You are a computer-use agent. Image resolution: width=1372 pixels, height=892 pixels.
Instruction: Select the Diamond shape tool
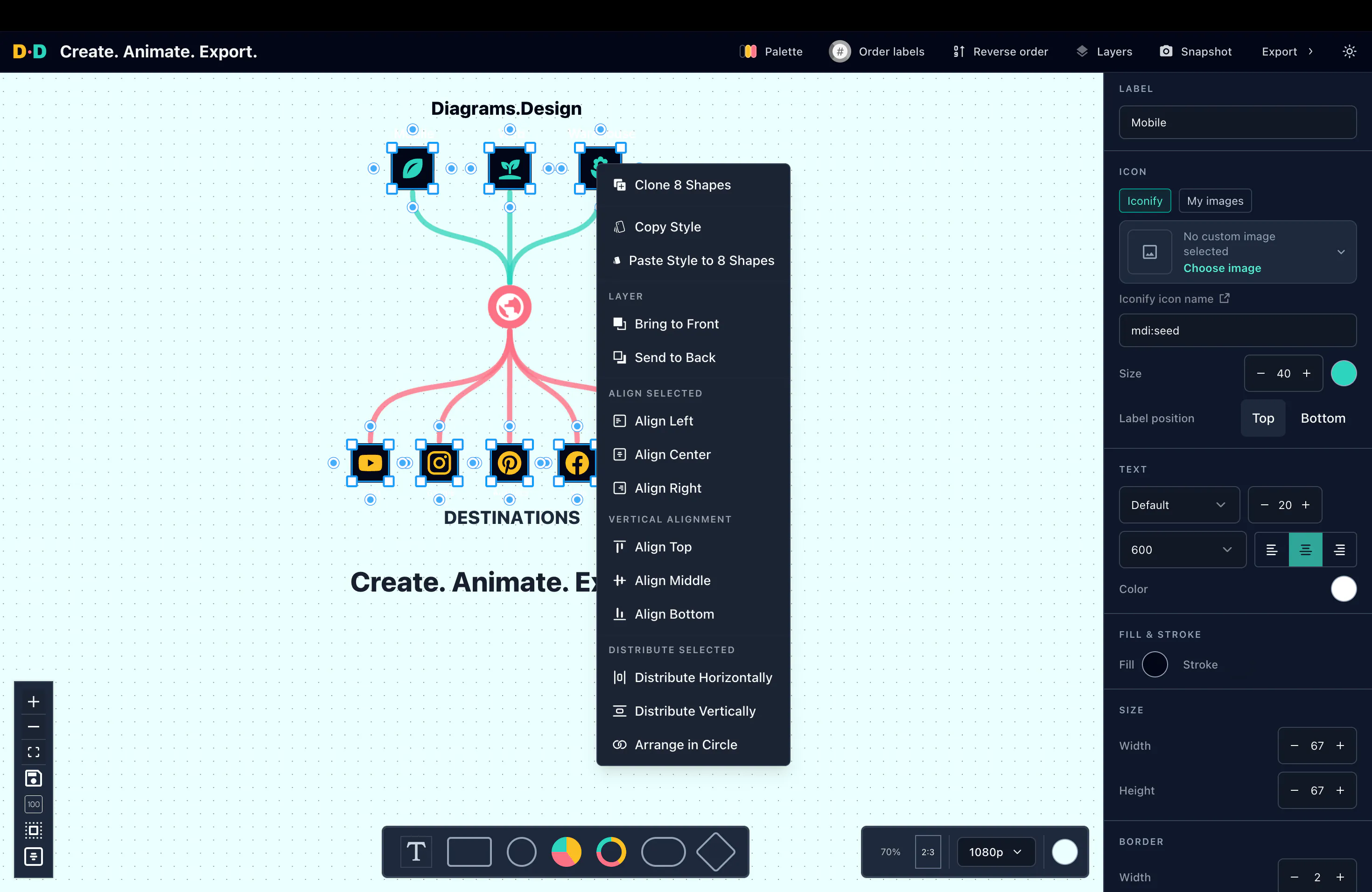(715, 851)
